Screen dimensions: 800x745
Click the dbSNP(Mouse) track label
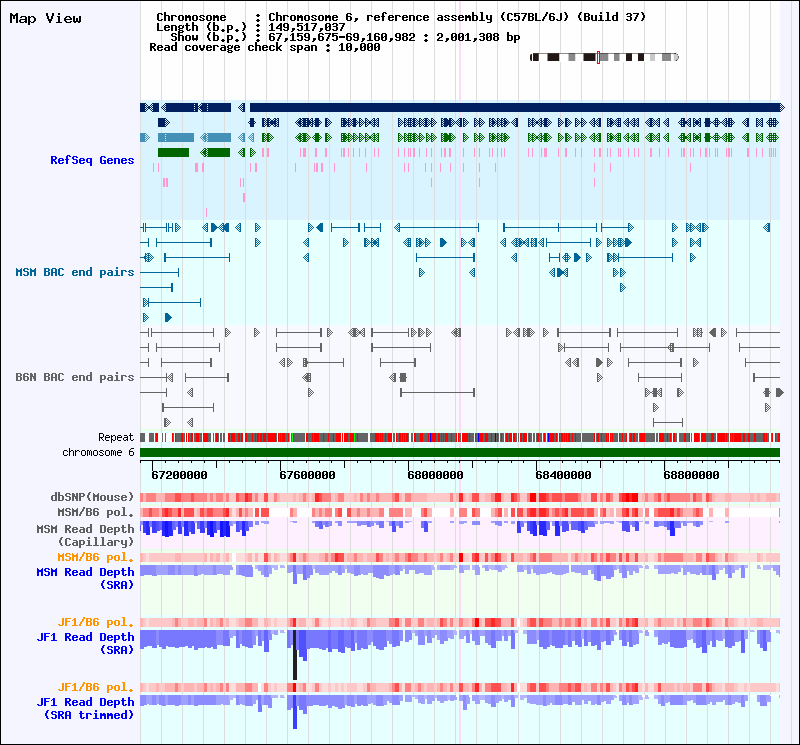click(92, 497)
